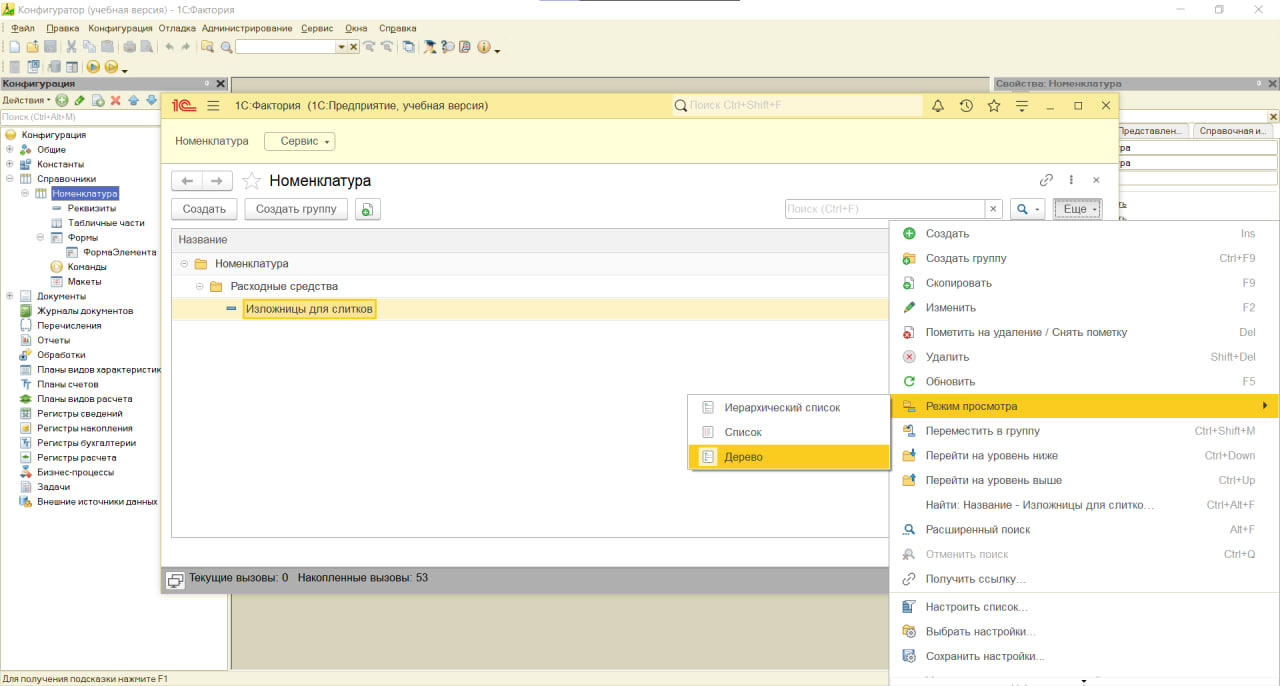This screenshot has width=1280, height=686.
Task: Select Иерархический список view mode
Action: [789, 408]
